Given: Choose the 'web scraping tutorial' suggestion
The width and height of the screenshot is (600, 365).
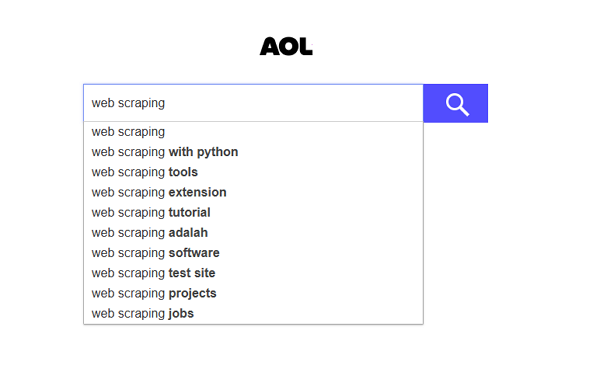Looking at the screenshot, I should 253,212.
